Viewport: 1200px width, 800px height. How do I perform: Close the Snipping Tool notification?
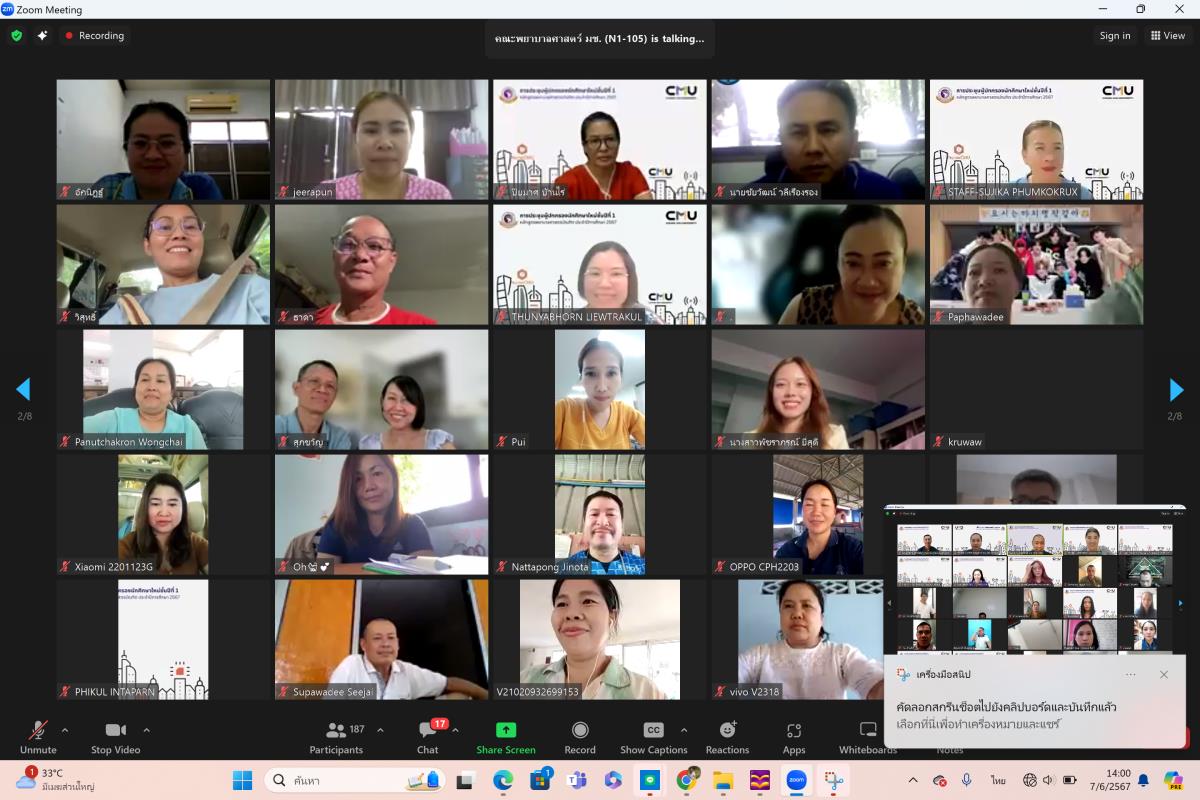coord(1164,674)
